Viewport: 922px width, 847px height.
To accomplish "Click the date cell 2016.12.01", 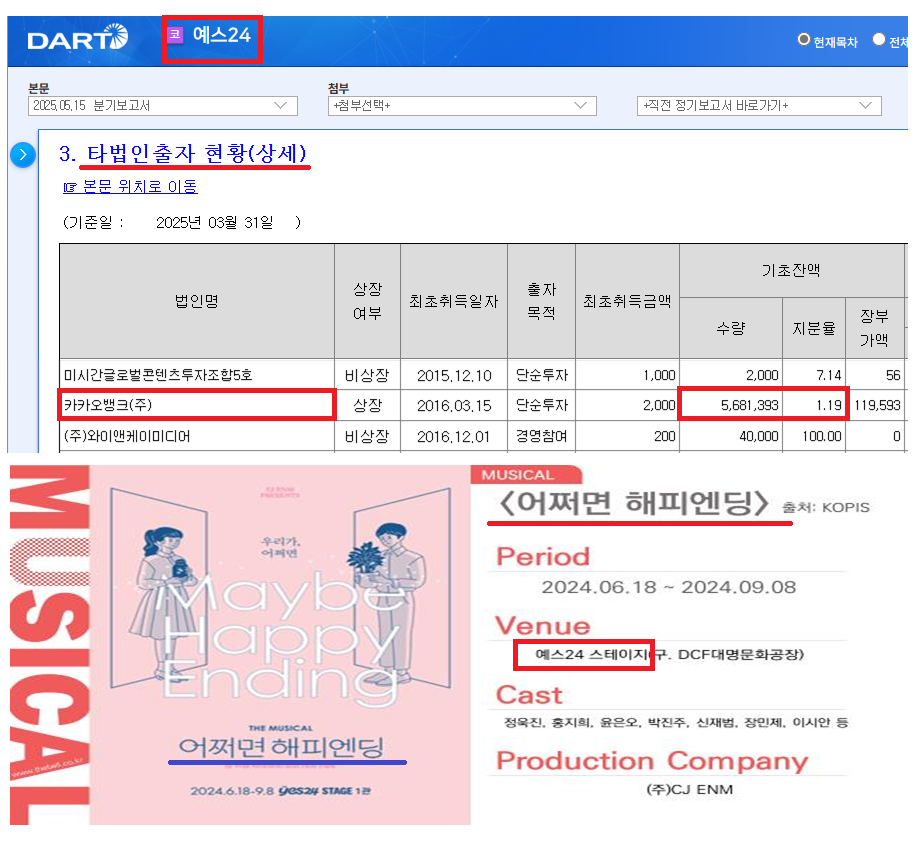I will (x=454, y=436).
